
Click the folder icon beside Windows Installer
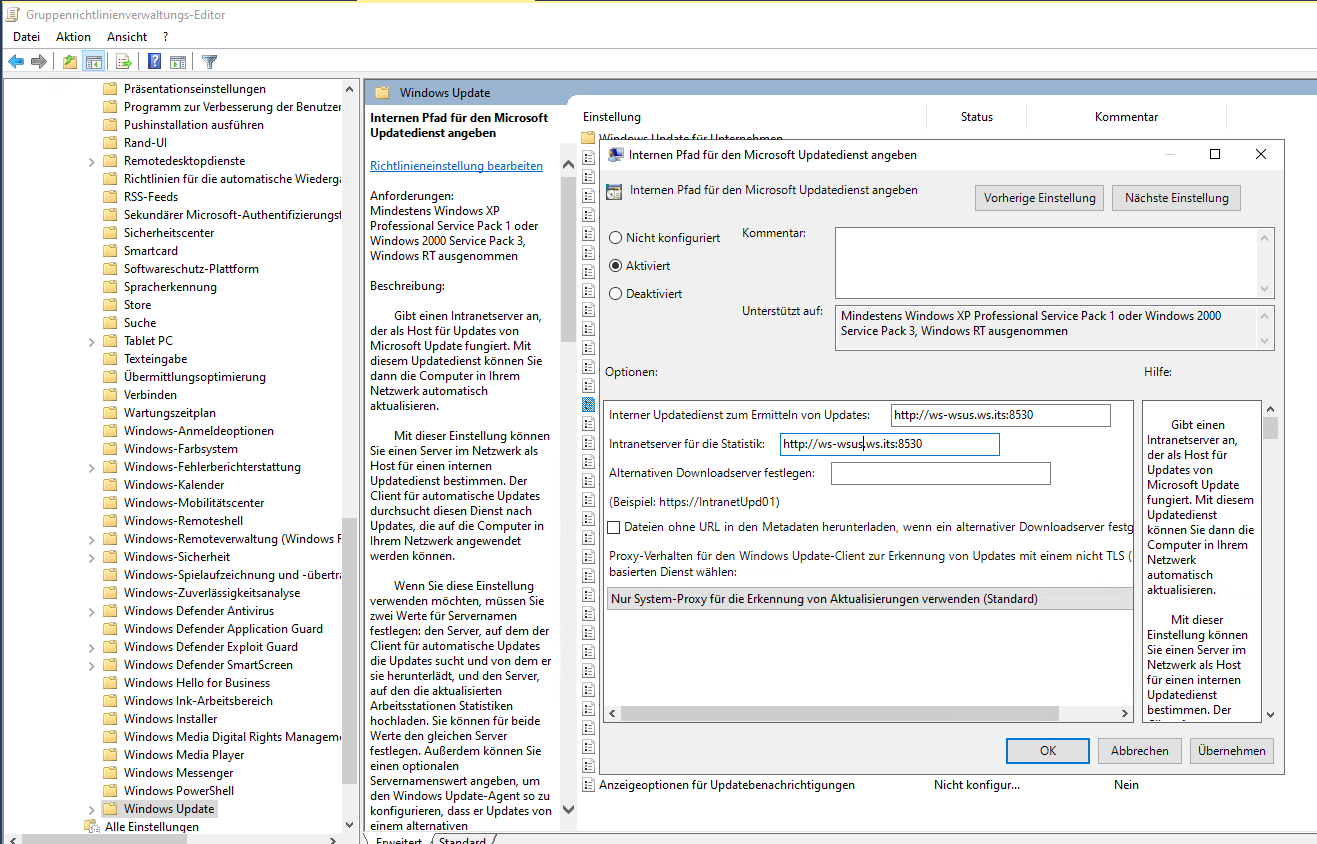pyautogui.click(x=111, y=719)
